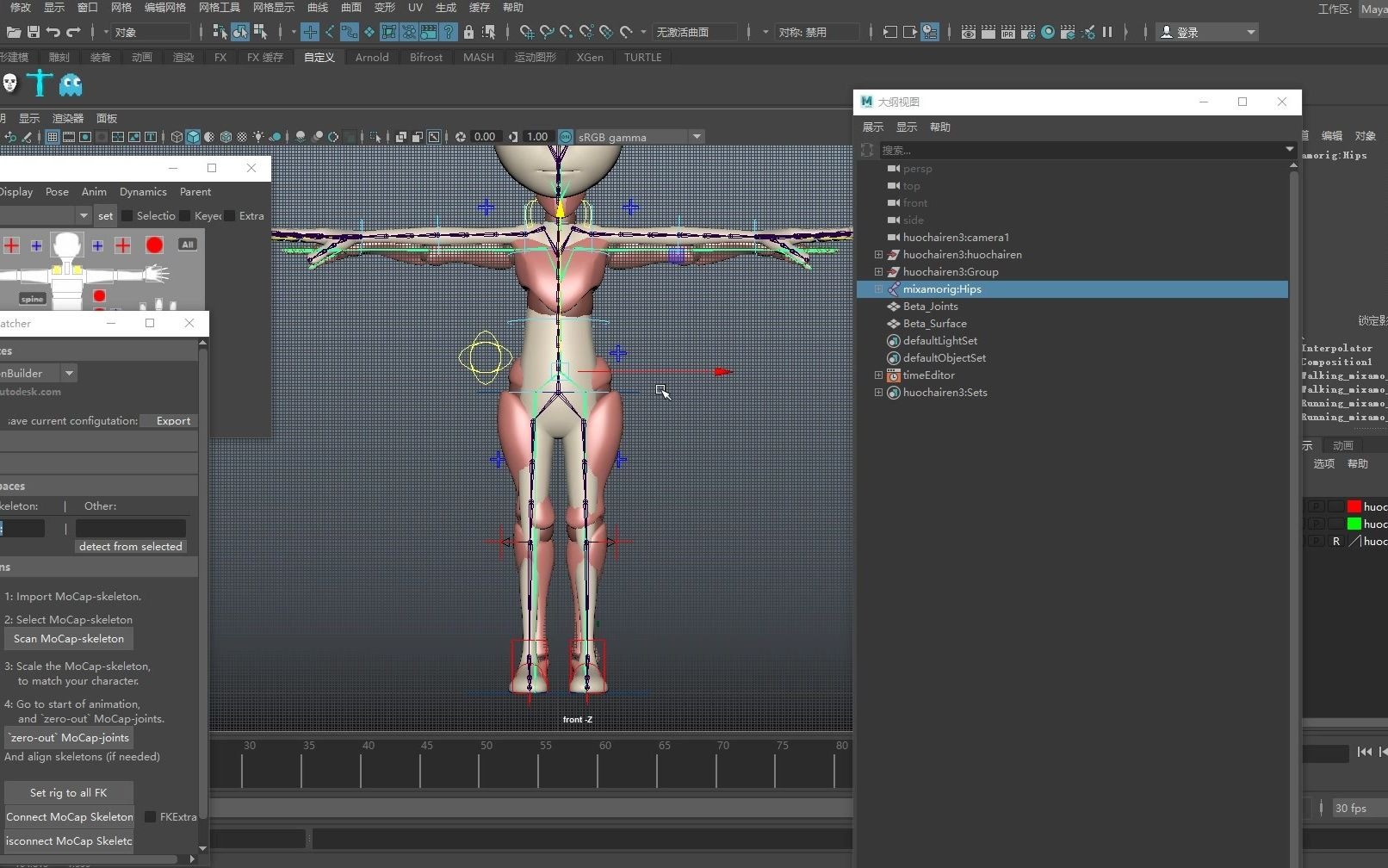Viewport: 1388px width, 868px height.
Task: Click the IPR render icon
Action: [x=1007, y=33]
